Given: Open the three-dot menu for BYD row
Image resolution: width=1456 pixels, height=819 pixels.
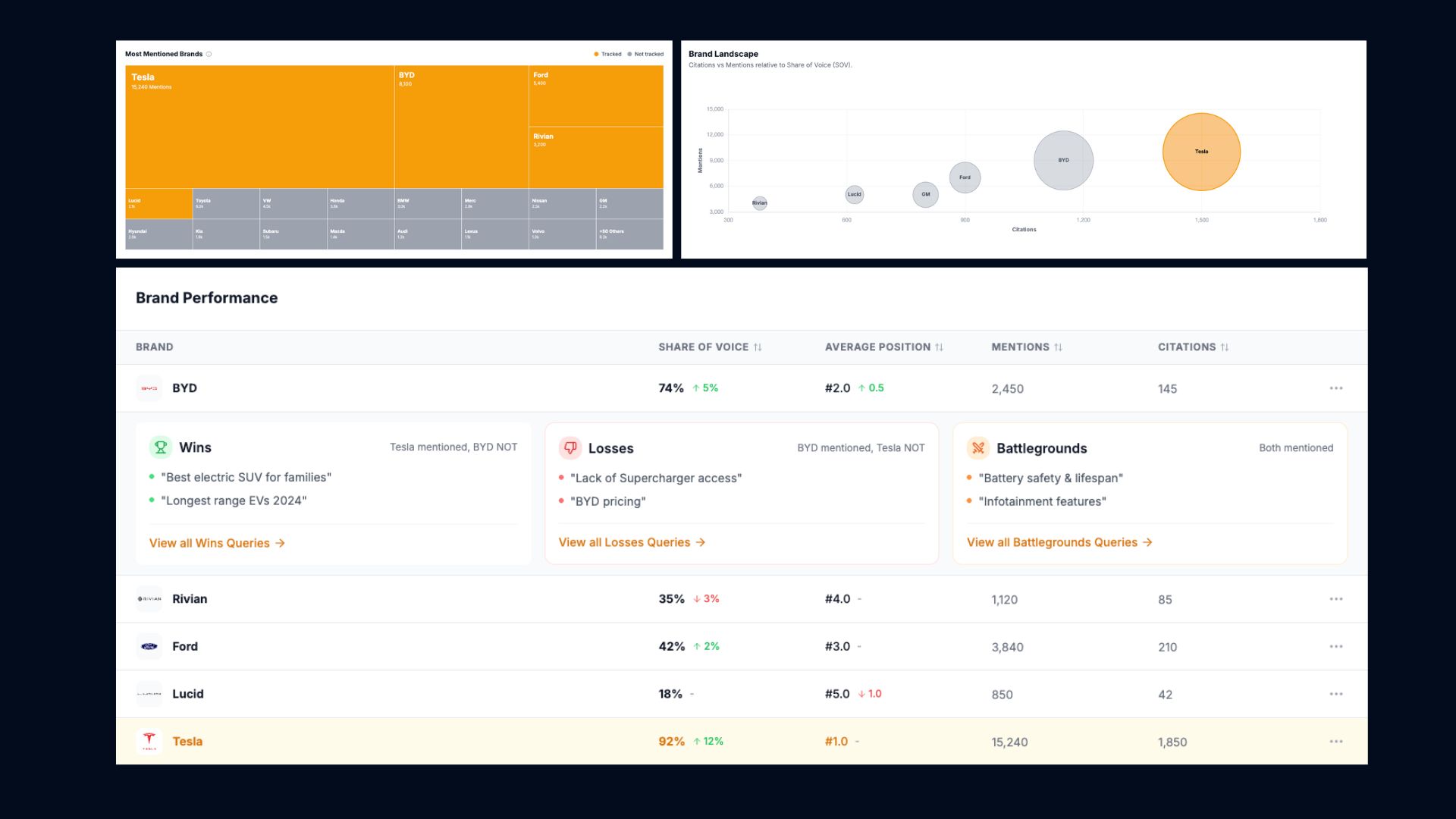Looking at the screenshot, I should pos(1335,388).
